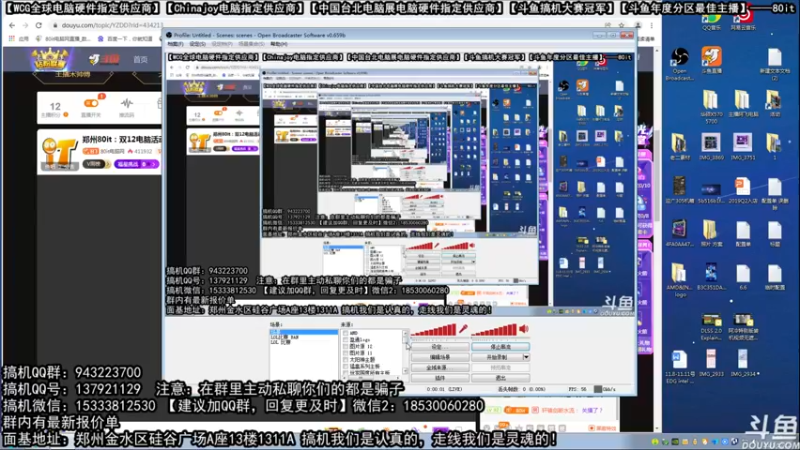
Task: Click the V同类 pill button on Douyu
Action: (97, 164)
